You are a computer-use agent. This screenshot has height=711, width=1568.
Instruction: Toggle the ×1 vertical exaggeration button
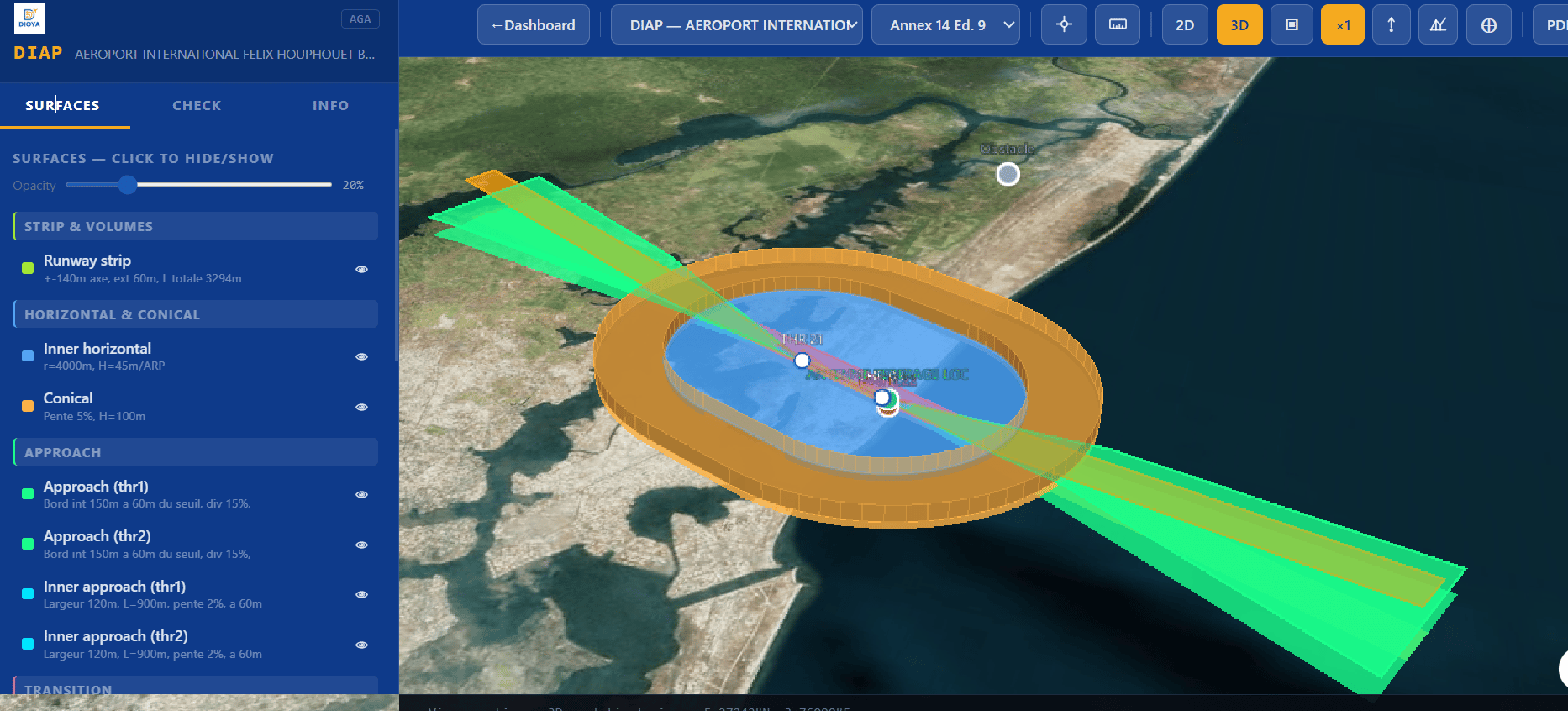1343,24
